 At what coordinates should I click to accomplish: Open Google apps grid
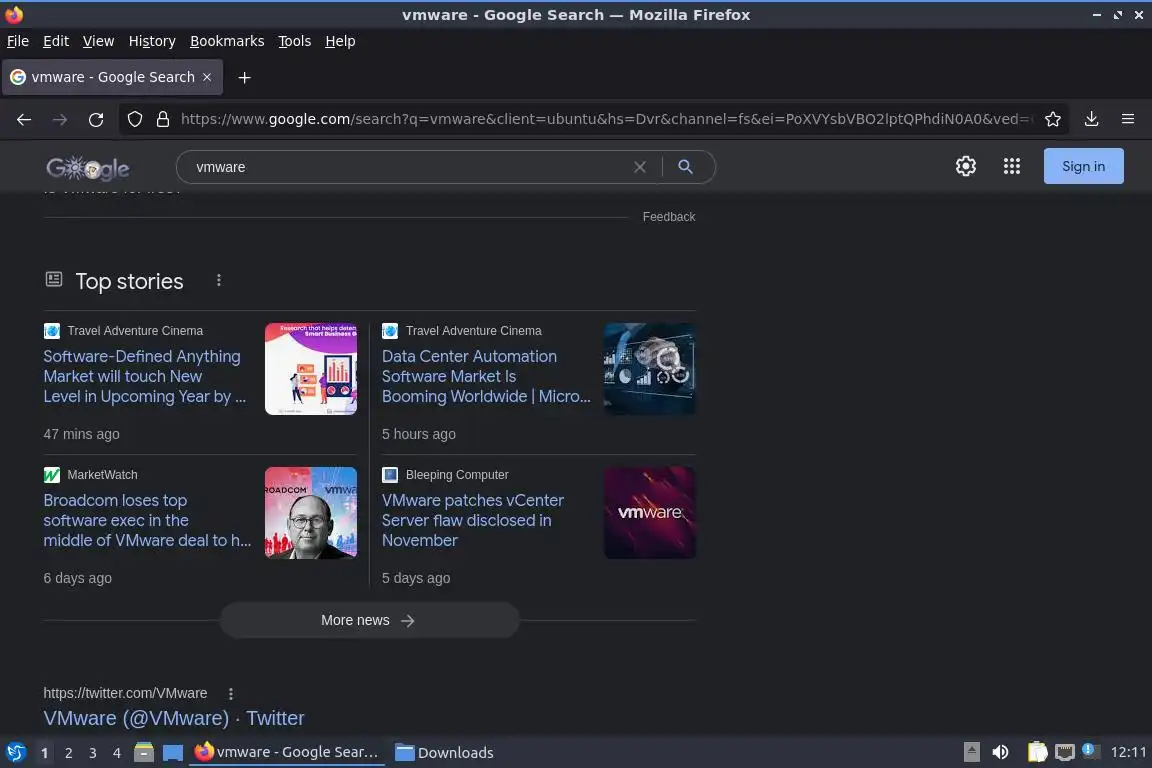point(1012,166)
